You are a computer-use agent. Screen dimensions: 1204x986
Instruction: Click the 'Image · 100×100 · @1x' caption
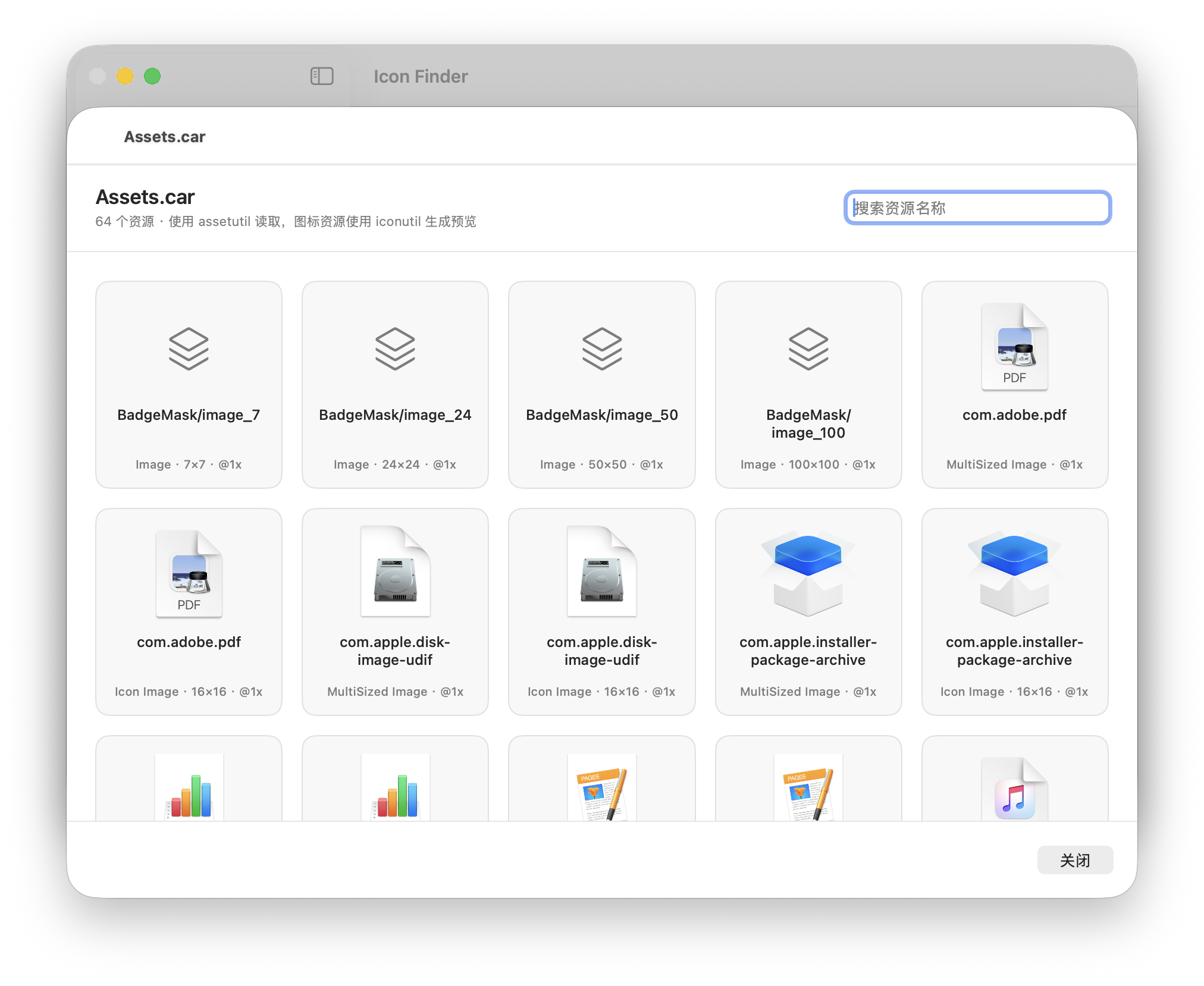808,464
